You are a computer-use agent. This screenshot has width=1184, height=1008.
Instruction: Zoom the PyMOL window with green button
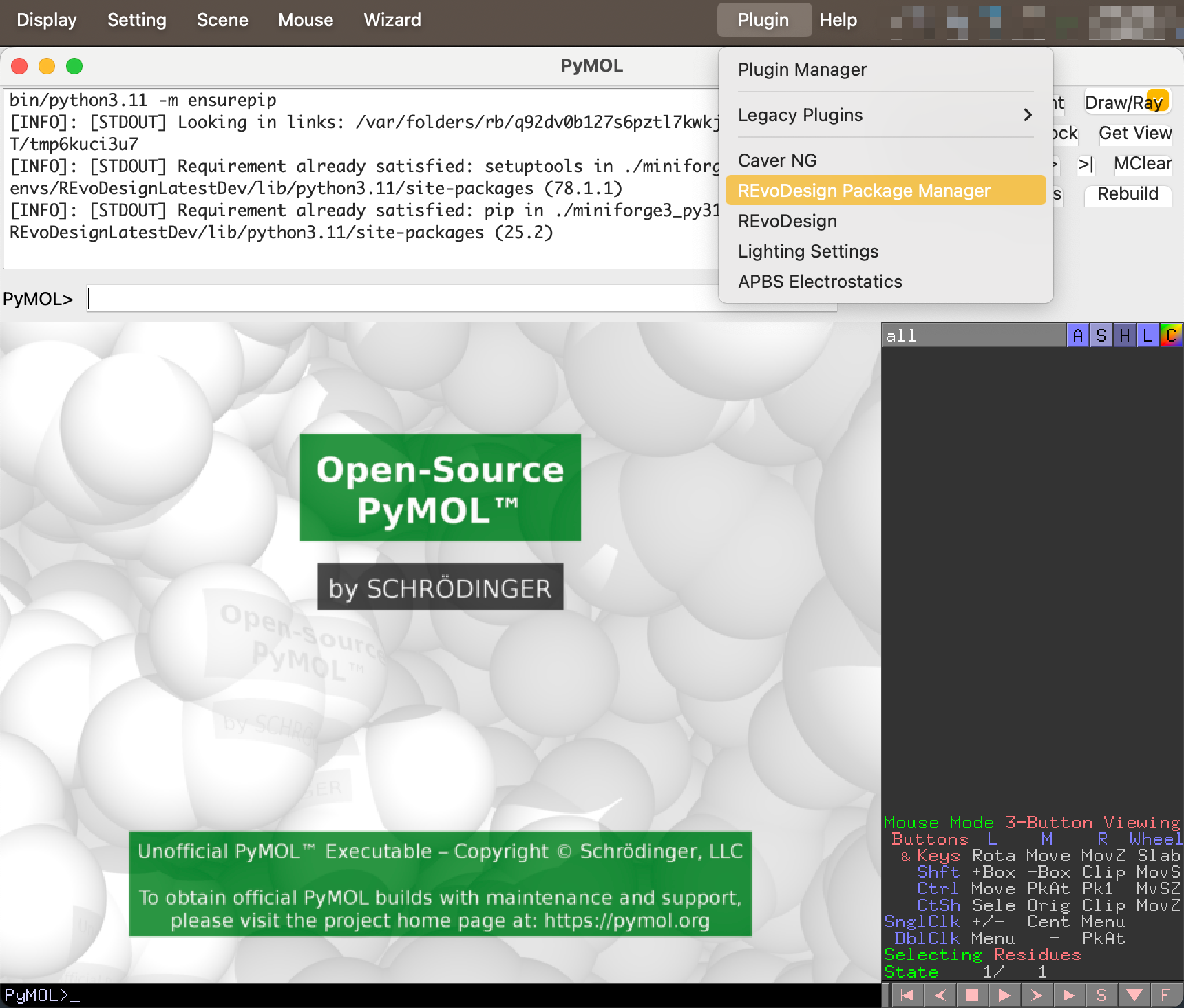coord(74,66)
